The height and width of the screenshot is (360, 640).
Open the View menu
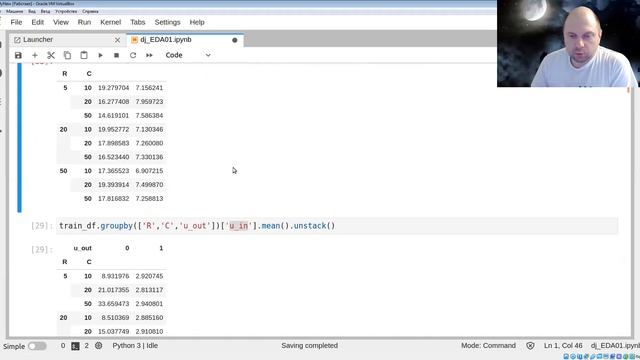click(x=61, y=22)
